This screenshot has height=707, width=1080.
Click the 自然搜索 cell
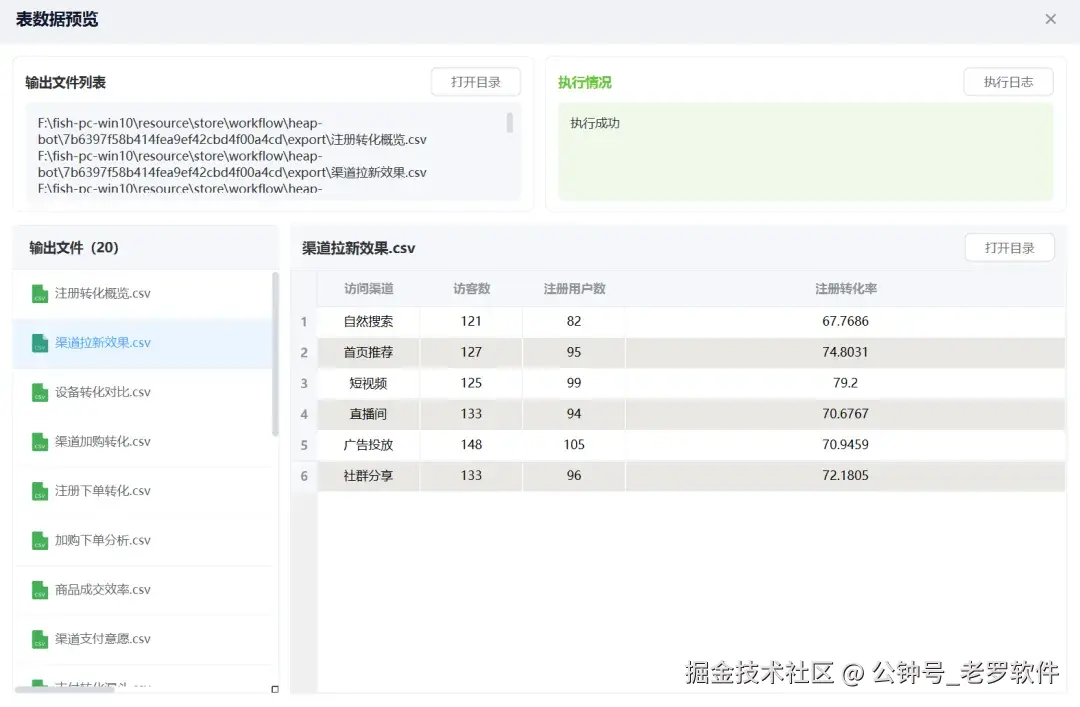tap(368, 322)
